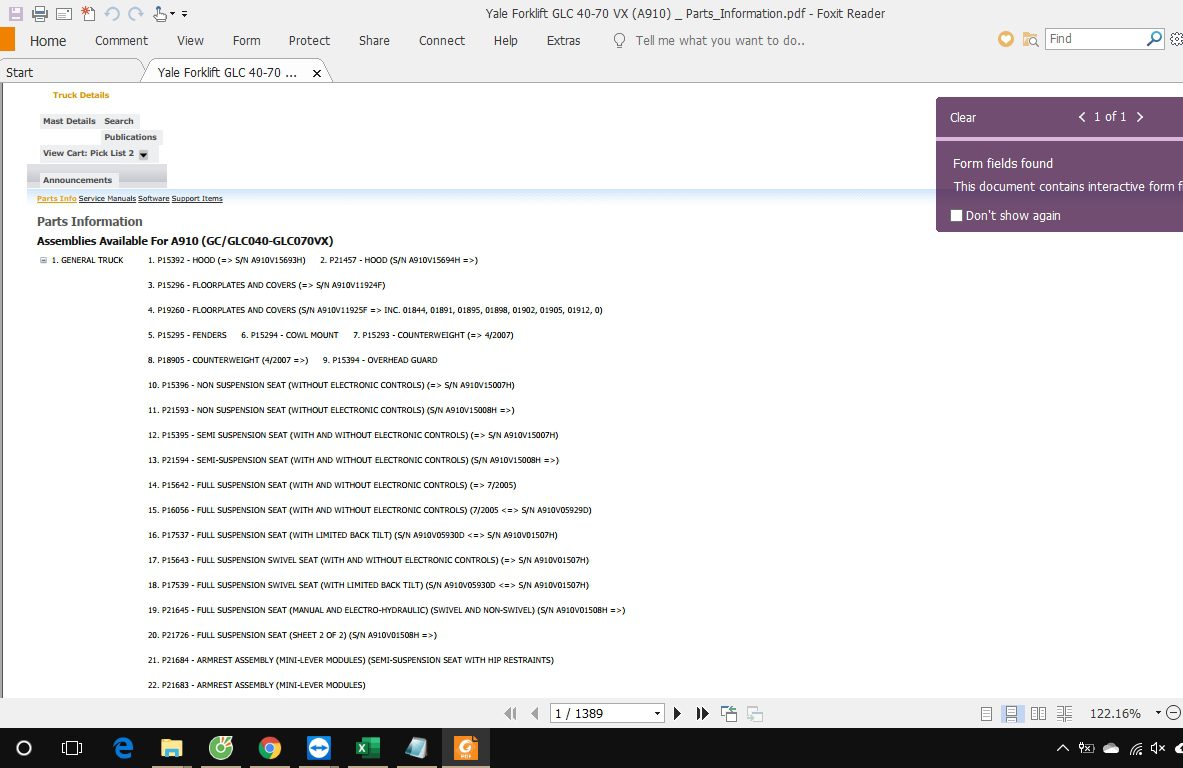Click the folder search icon beside Find
This screenshot has width=1183, height=768.
1030,39
